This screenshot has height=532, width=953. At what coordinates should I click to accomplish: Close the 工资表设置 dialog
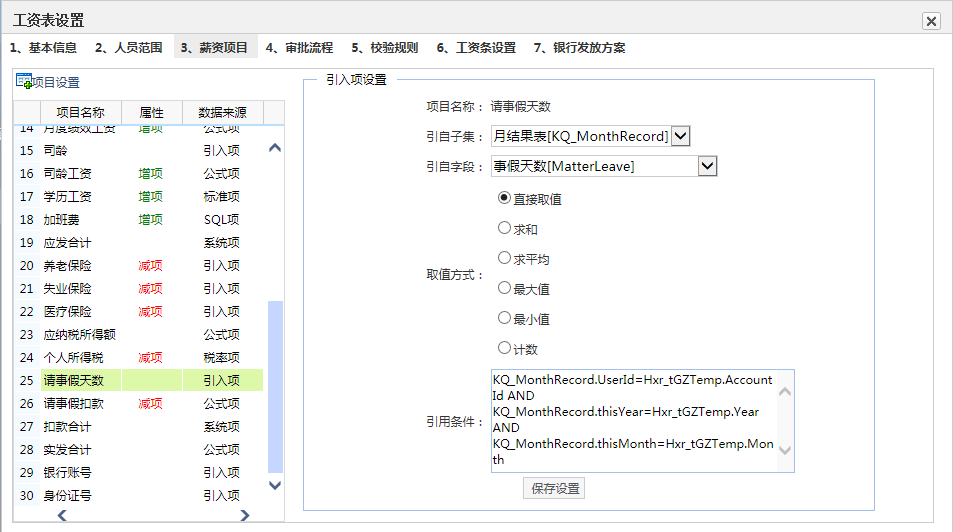(x=931, y=21)
